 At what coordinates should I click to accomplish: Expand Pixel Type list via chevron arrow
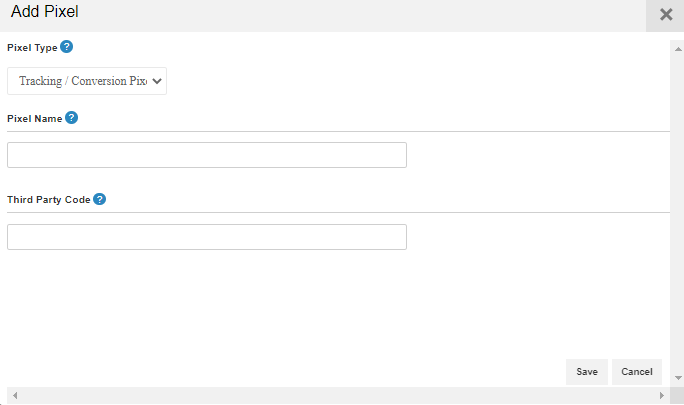[x=157, y=81]
